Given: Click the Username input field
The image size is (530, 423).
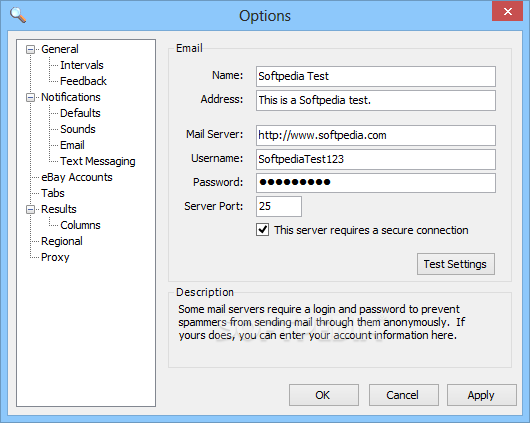Looking at the screenshot, I should tap(376, 159).
